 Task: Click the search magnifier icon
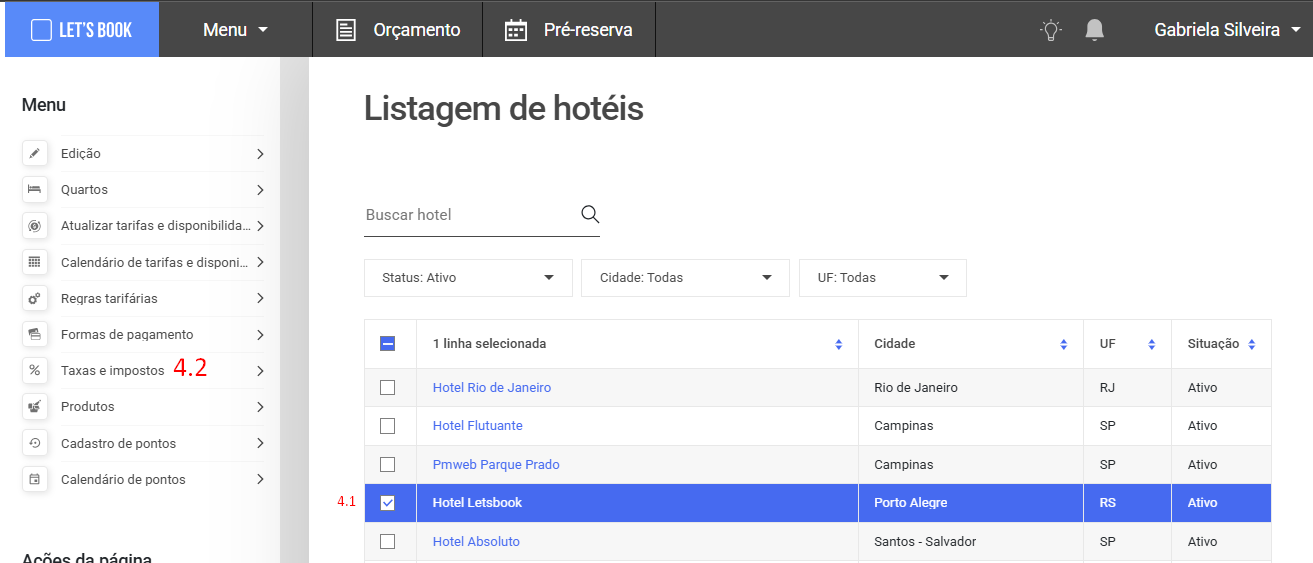pos(590,214)
